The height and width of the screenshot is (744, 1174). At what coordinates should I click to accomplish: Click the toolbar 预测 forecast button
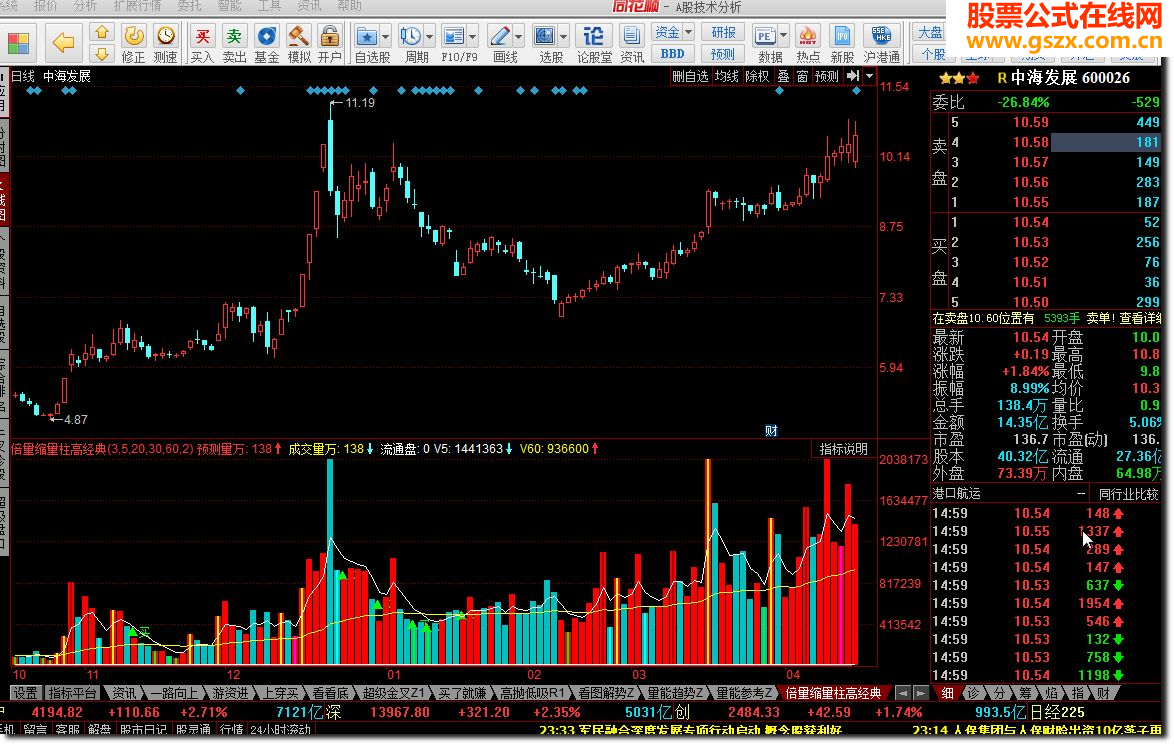pyautogui.click(x=723, y=54)
